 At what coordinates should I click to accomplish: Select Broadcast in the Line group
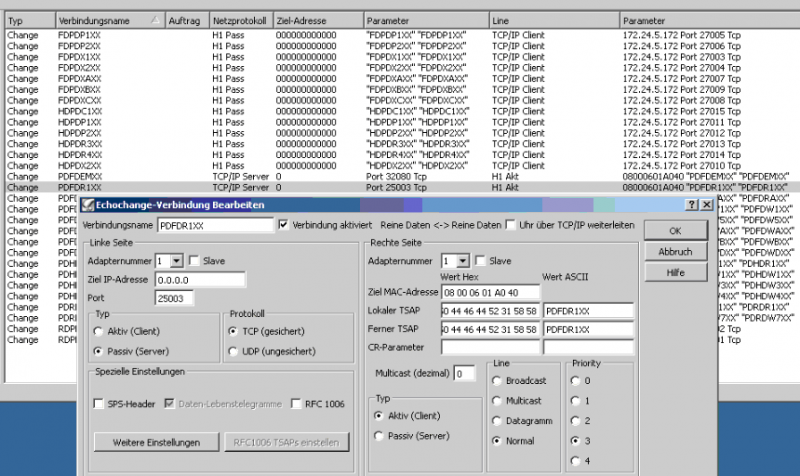point(498,381)
